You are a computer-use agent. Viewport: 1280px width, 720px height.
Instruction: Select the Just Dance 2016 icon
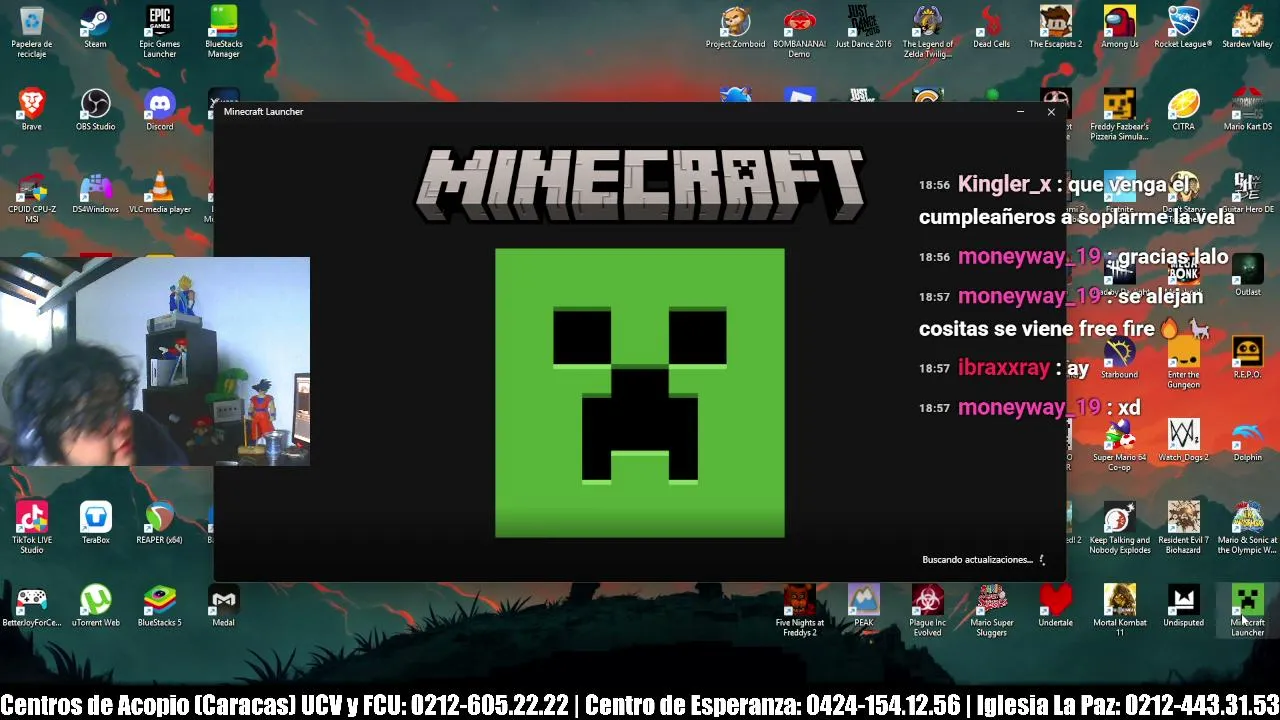point(863,28)
